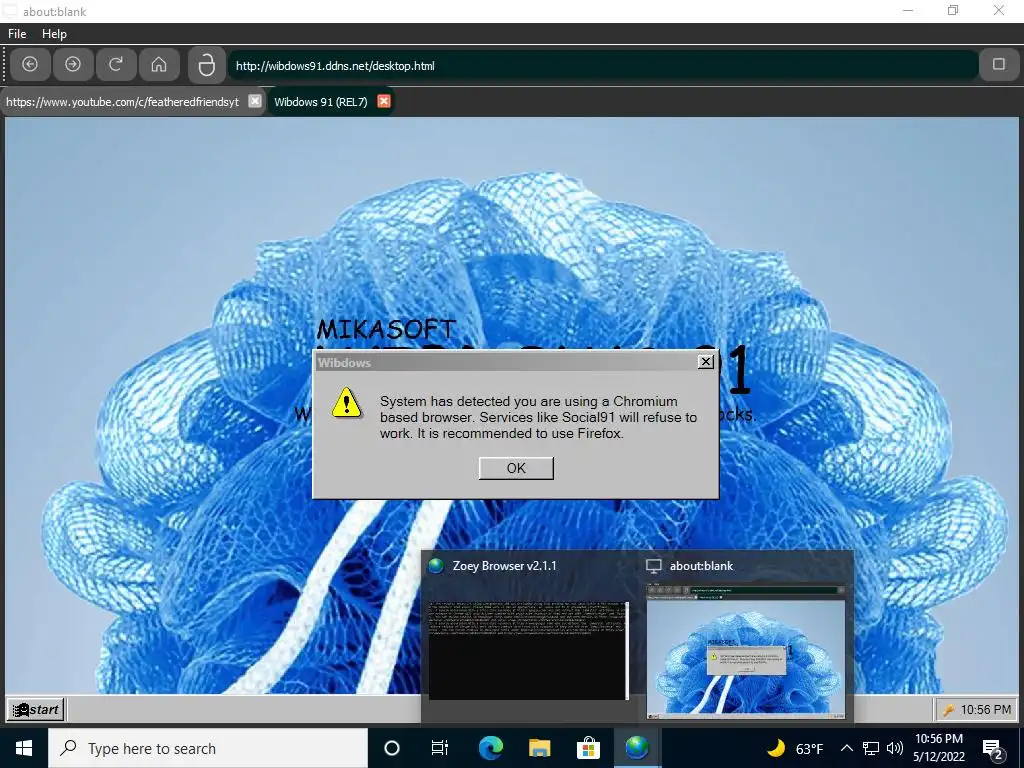
Task: Click the Chromium warning message text
Action: point(538,417)
